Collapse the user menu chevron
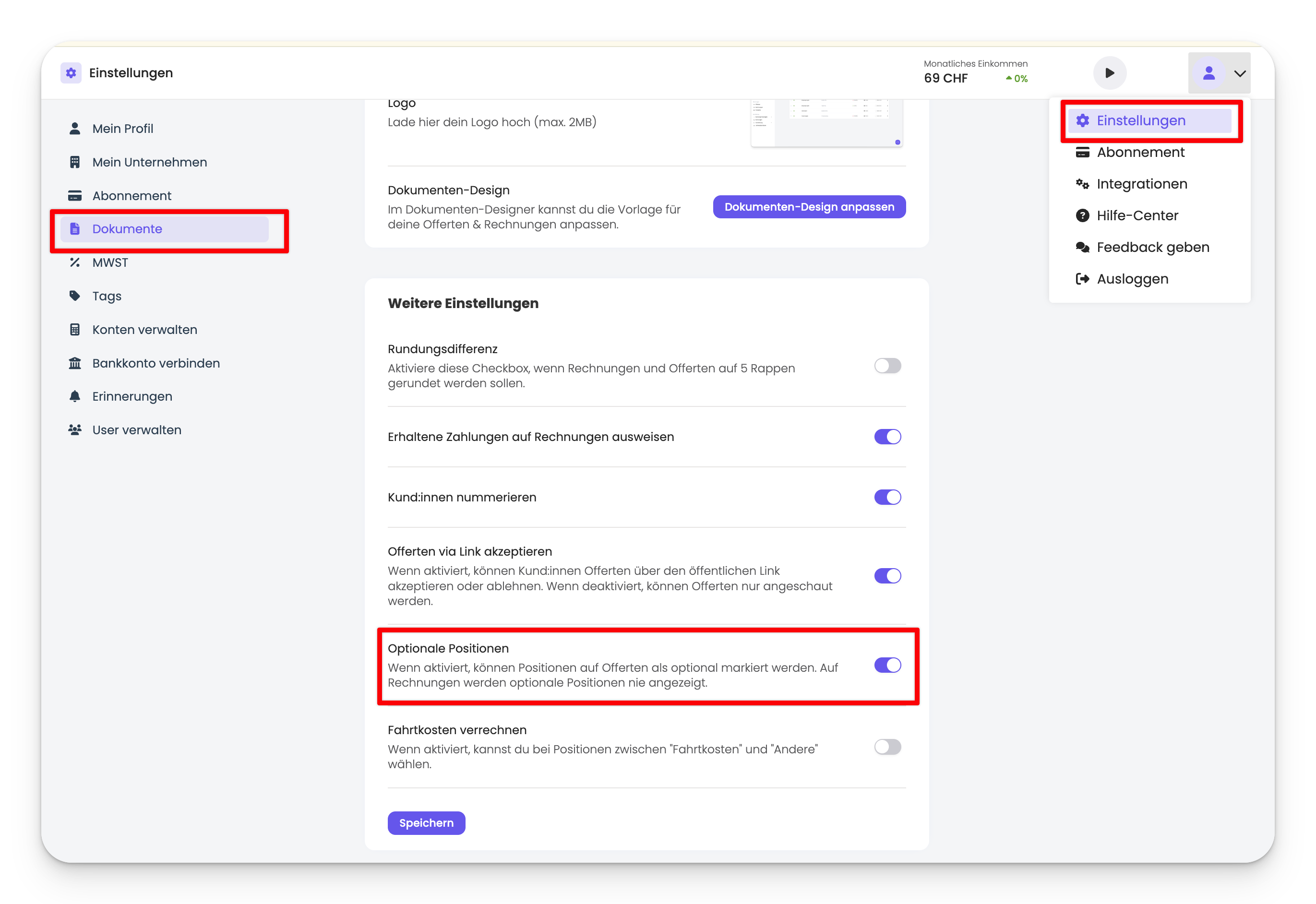Image resolution: width=1316 pixels, height=904 pixels. (x=1240, y=73)
